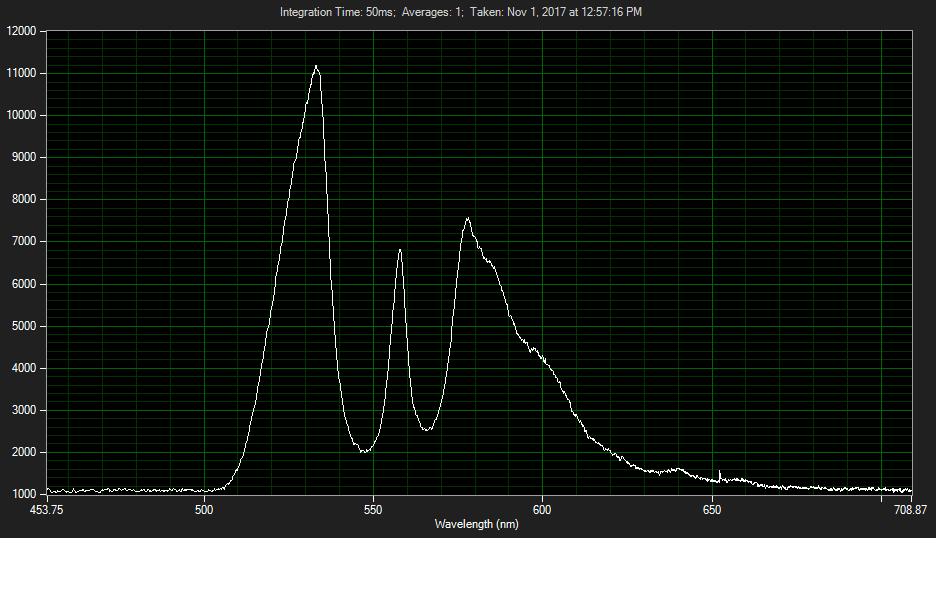Click the 7000 y-axis label
Viewport: 936px width, 602px height.
coord(24,241)
